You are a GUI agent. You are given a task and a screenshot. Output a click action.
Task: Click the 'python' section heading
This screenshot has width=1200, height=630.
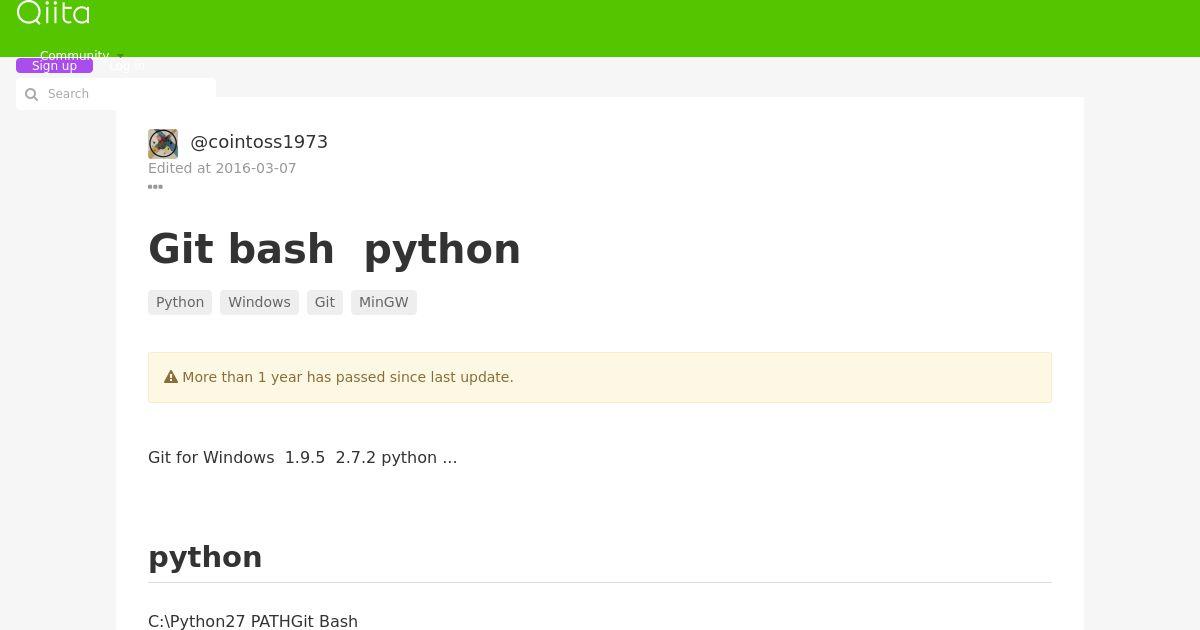pos(205,557)
